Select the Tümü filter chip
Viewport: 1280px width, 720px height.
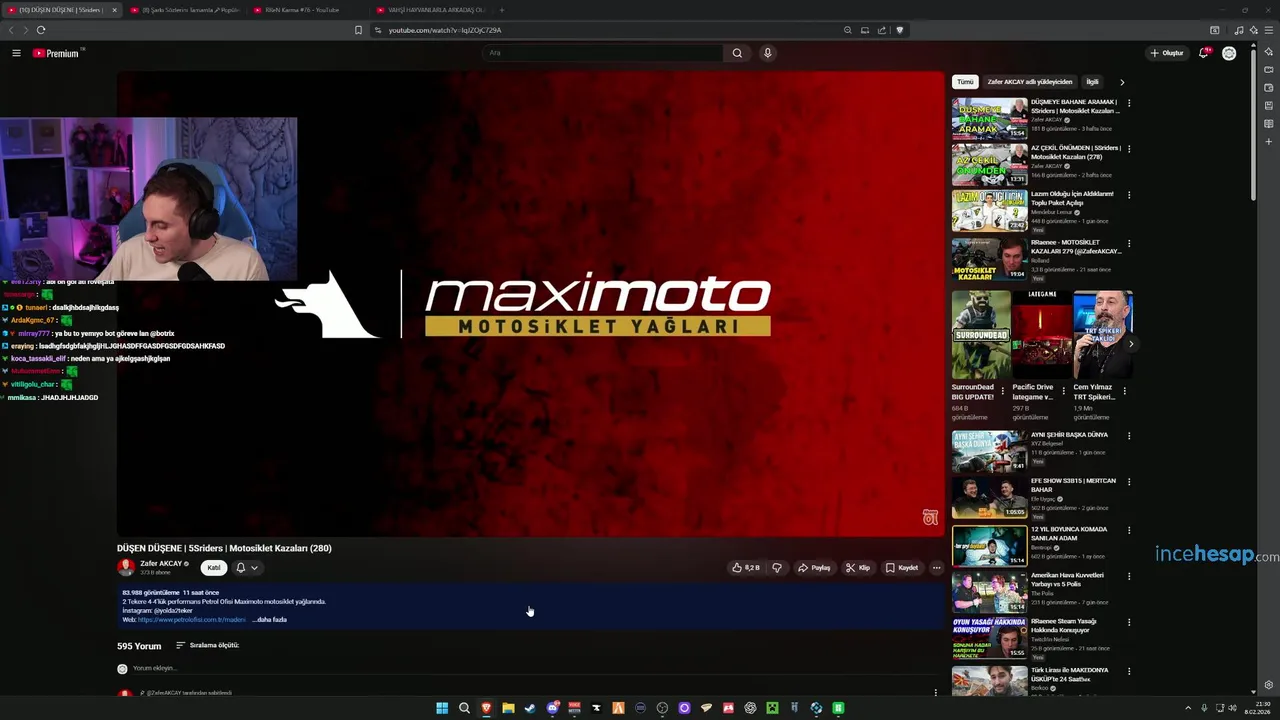pos(965,82)
